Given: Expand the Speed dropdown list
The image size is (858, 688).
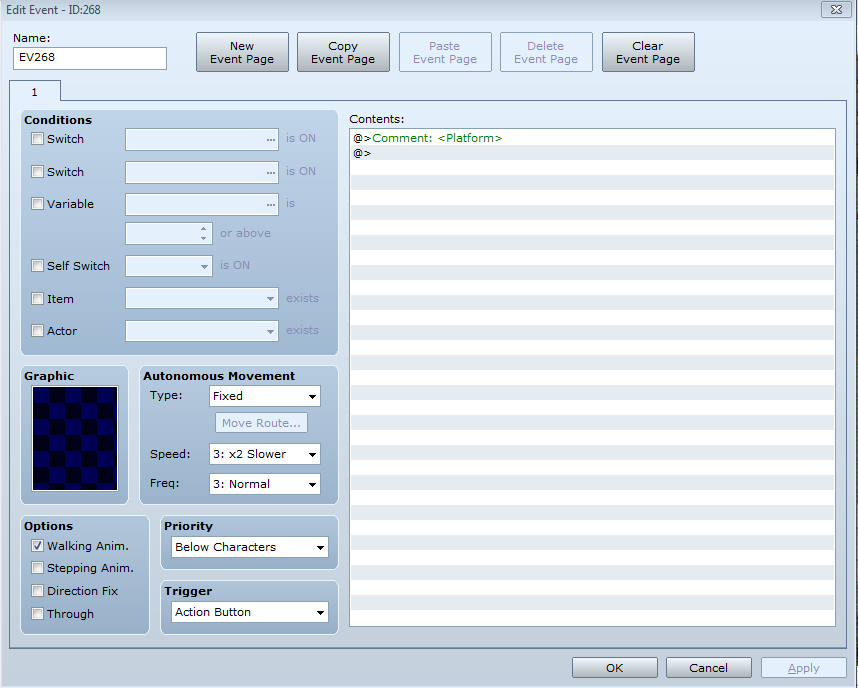Looking at the screenshot, I should click(x=264, y=454).
